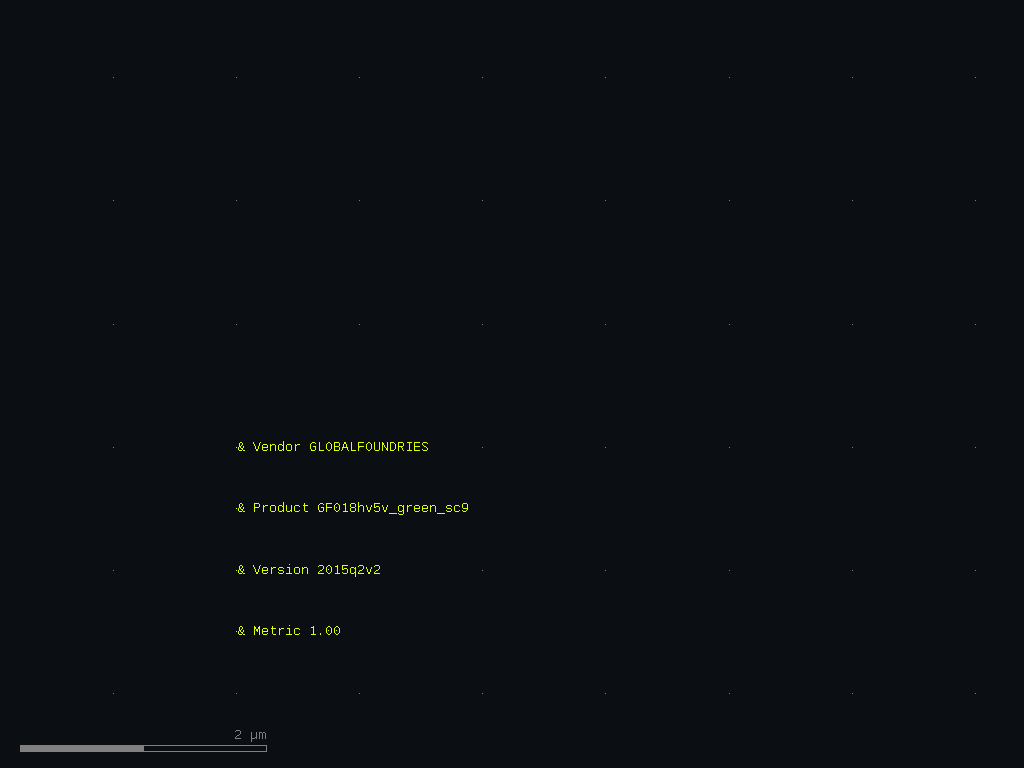This screenshot has height=768, width=1024.
Task: Select the '& Product GF018hv5v_green_sc9' label
Action: pos(353,508)
